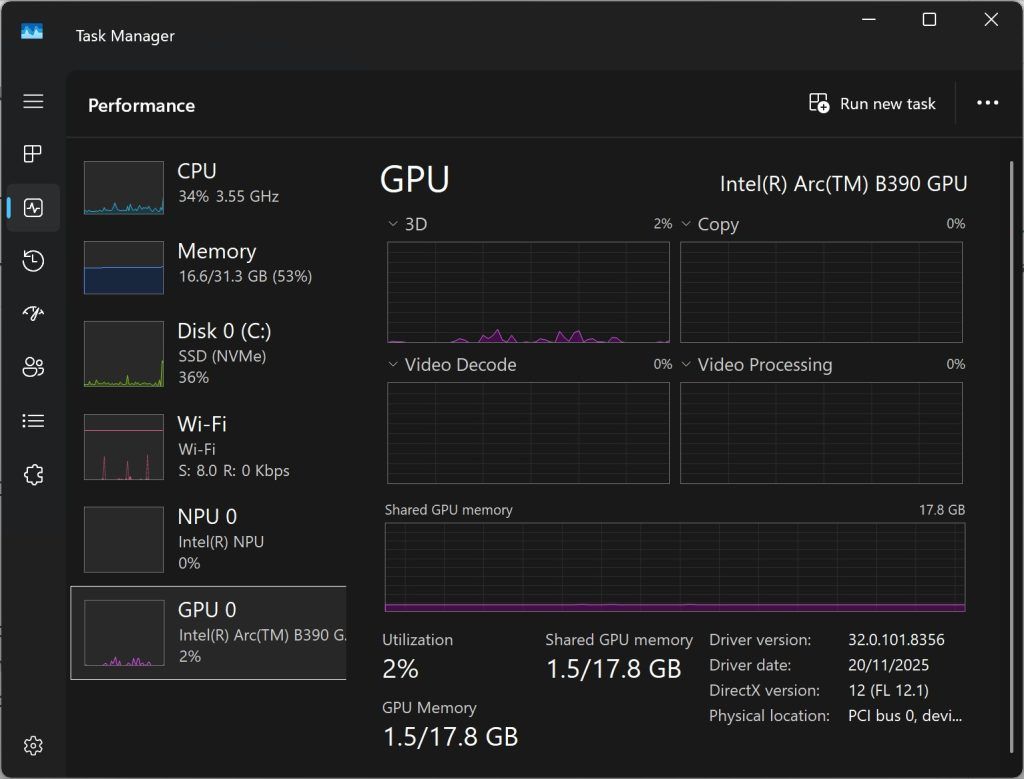Viewport: 1024px width, 779px height.
Task: Select the CPU performance entry
Action: click(x=208, y=187)
